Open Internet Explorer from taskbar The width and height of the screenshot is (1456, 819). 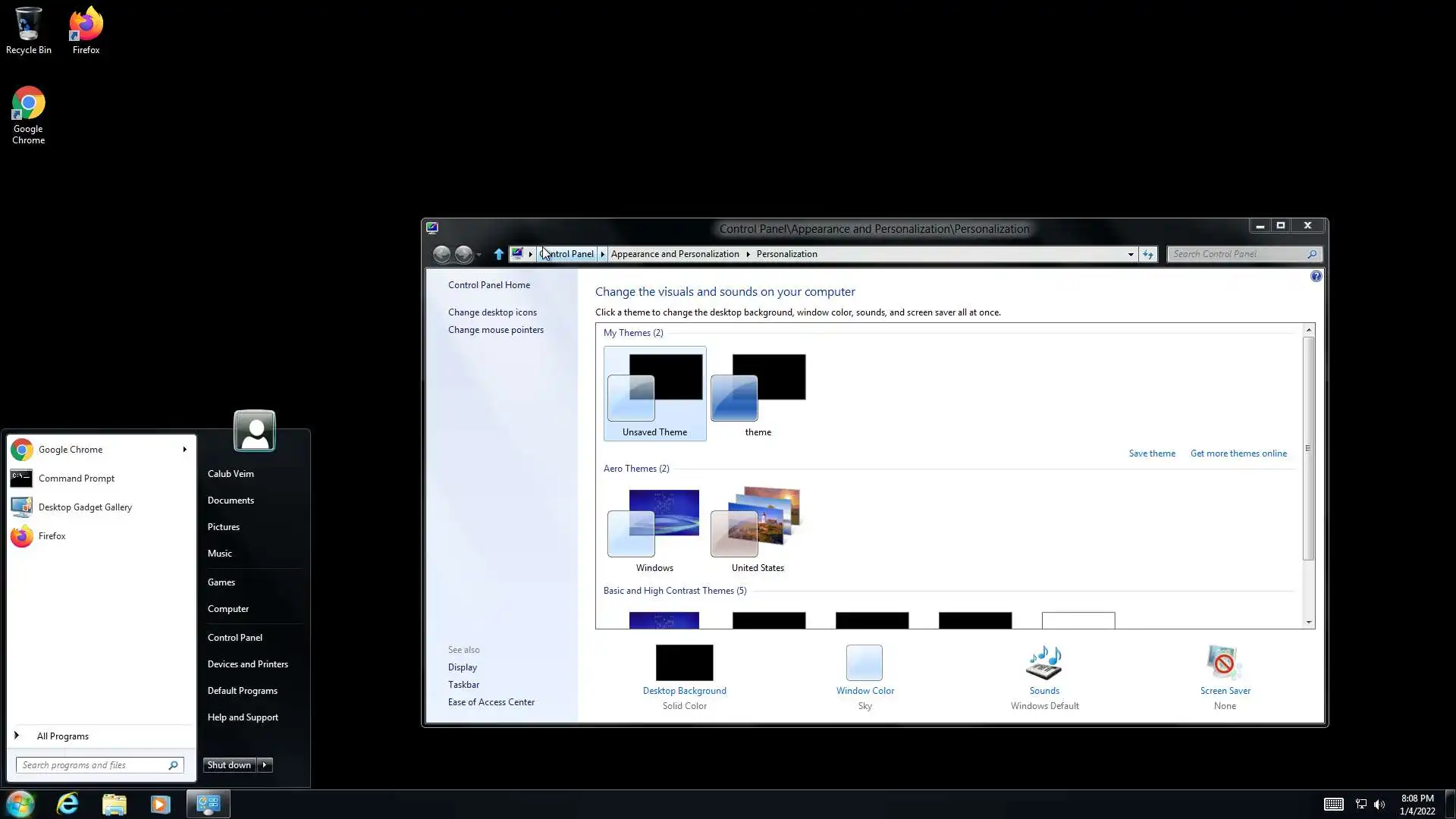coord(68,804)
